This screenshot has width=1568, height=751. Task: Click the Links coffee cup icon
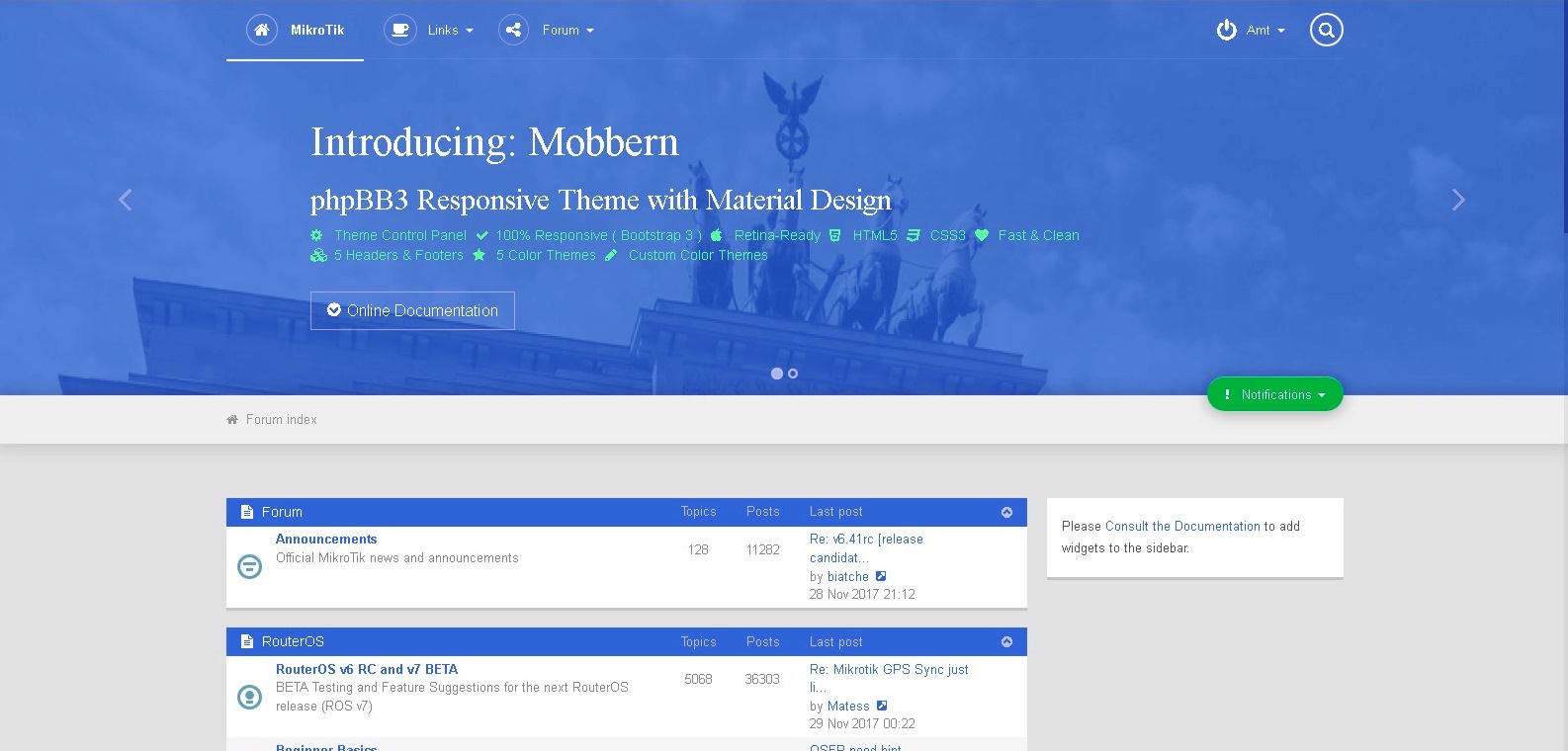(x=399, y=30)
